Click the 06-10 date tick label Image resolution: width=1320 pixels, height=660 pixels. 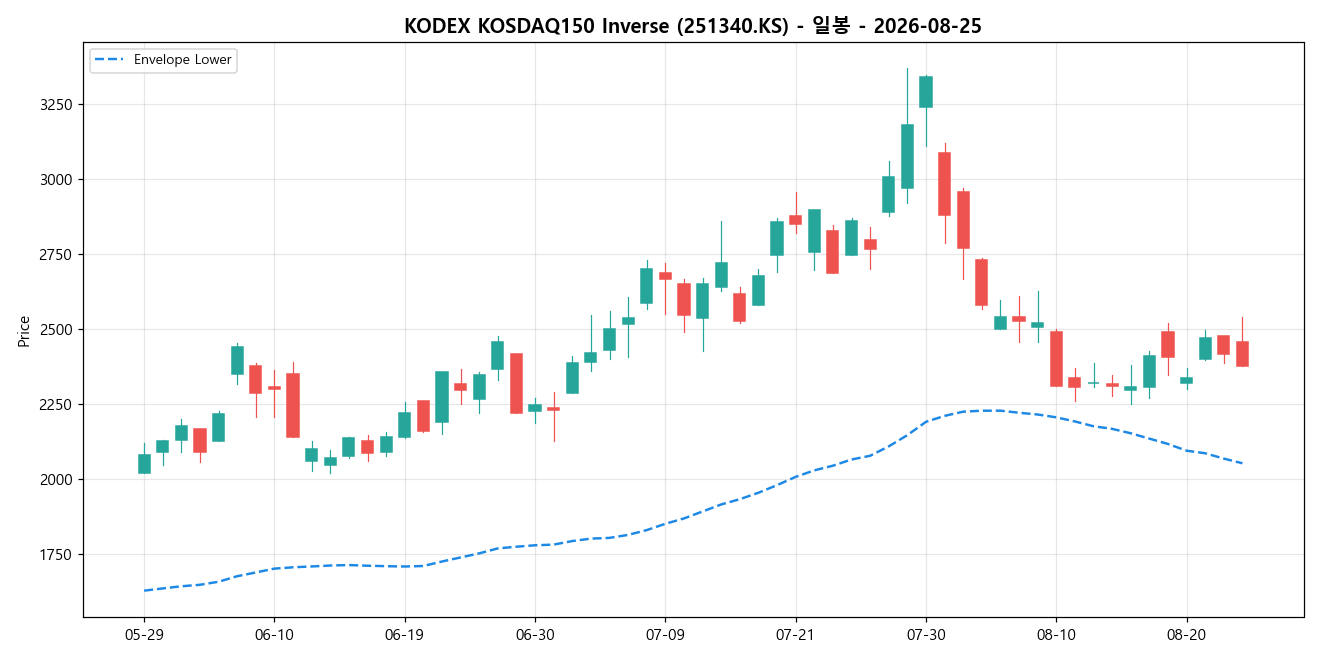pos(274,634)
